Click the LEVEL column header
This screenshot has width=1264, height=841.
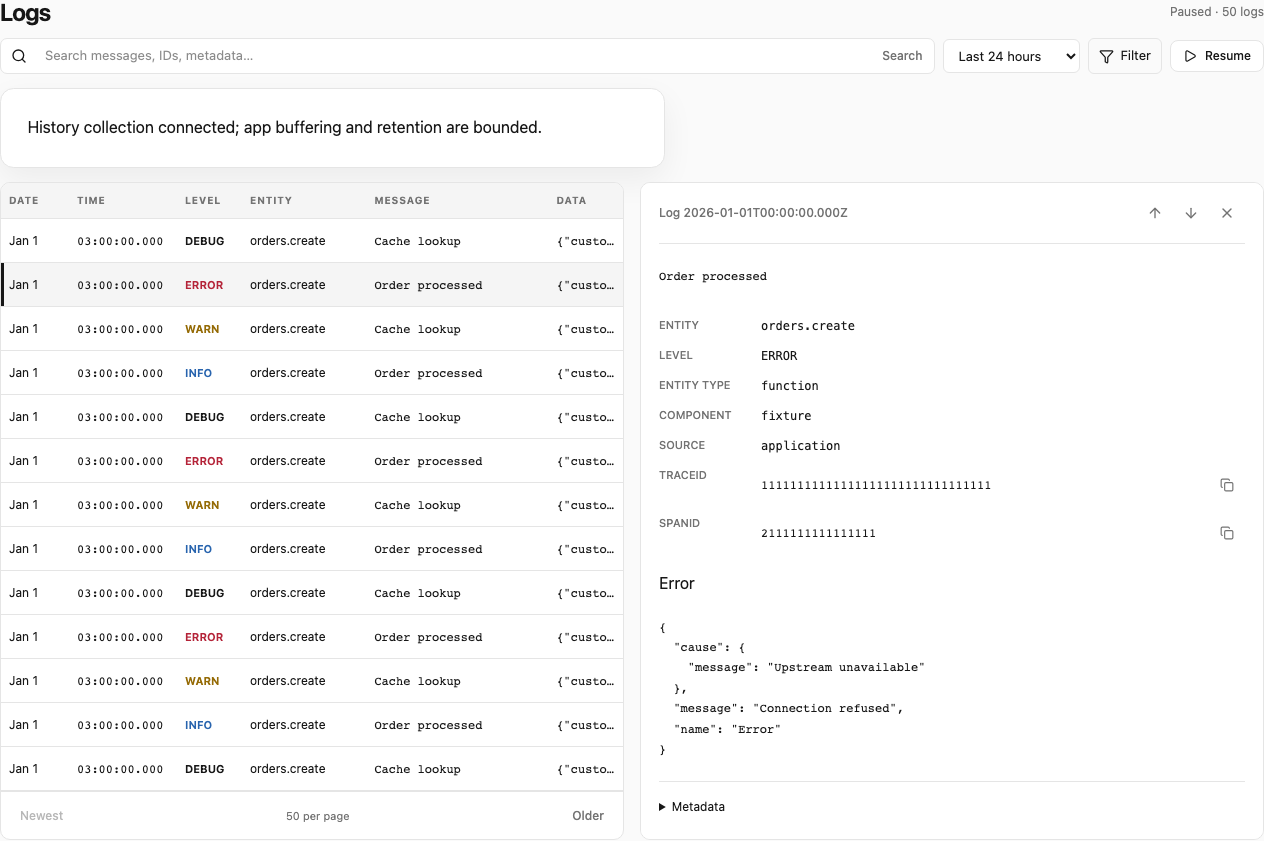[203, 201]
